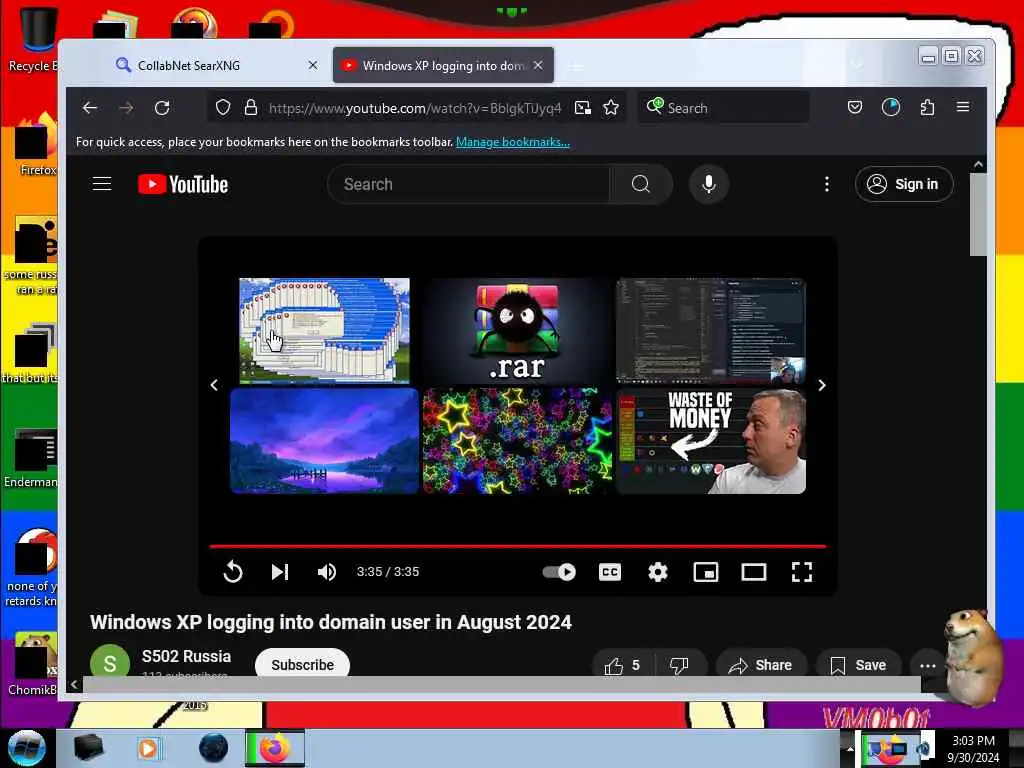Like the video
The height and width of the screenshot is (768, 1024).
pyautogui.click(x=622, y=665)
